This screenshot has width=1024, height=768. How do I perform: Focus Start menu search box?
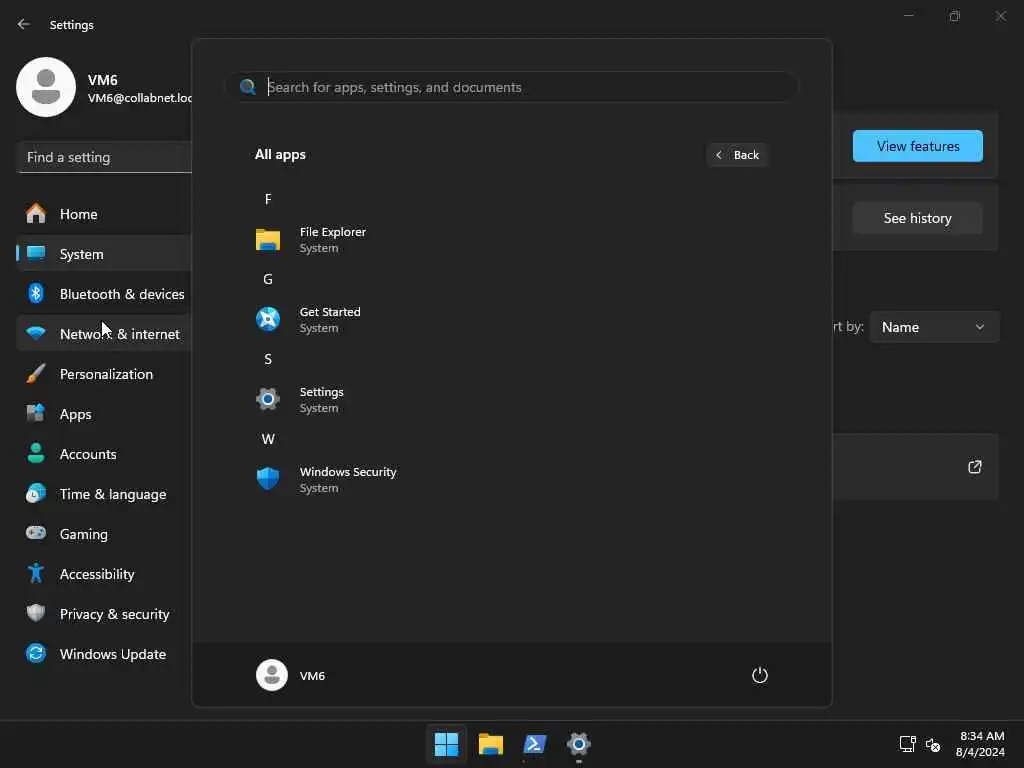[512, 87]
